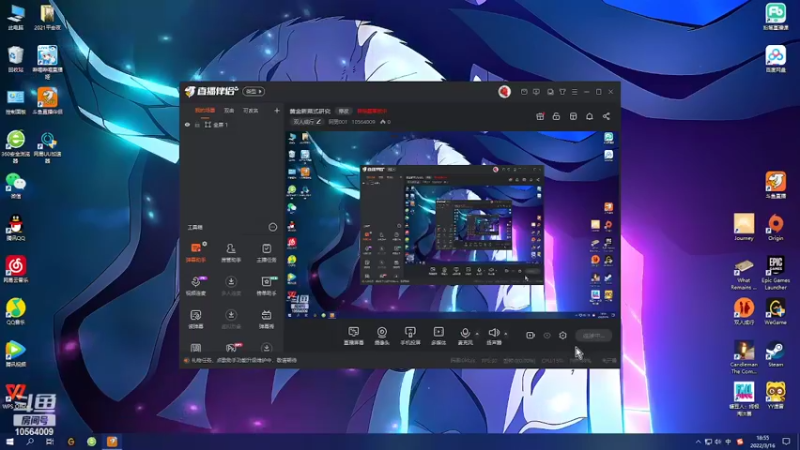
Task: Open the notifications bell icon
Action: (589, 116)
